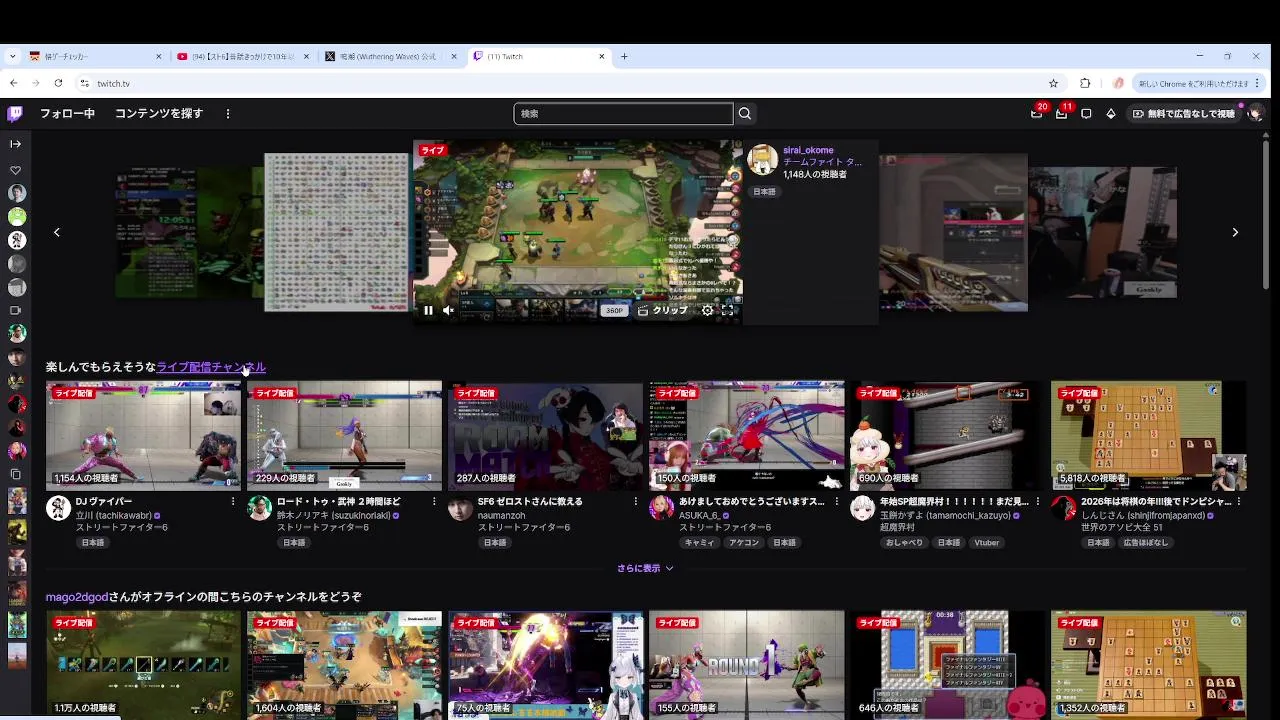1280x720 pixels.
Task: Open options menu for 2026年は将棋の年 card
Action: (x=1239, y=502)
